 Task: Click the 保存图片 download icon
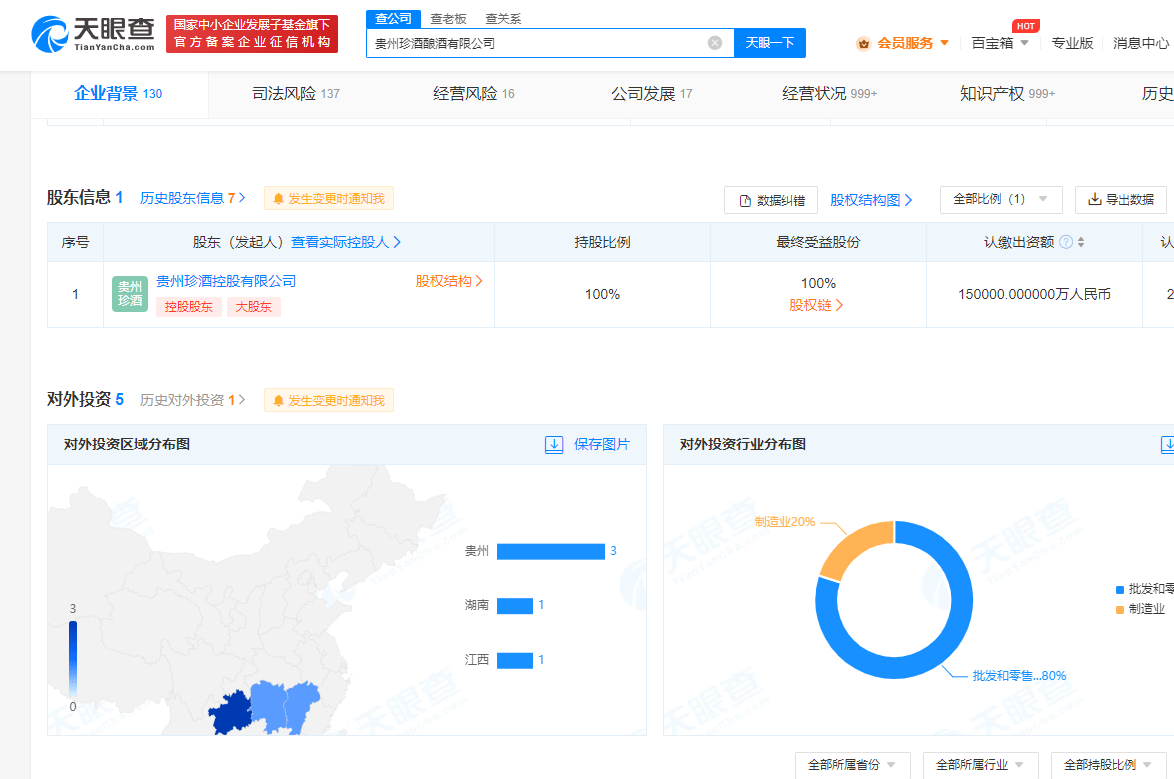click(554, 444)
